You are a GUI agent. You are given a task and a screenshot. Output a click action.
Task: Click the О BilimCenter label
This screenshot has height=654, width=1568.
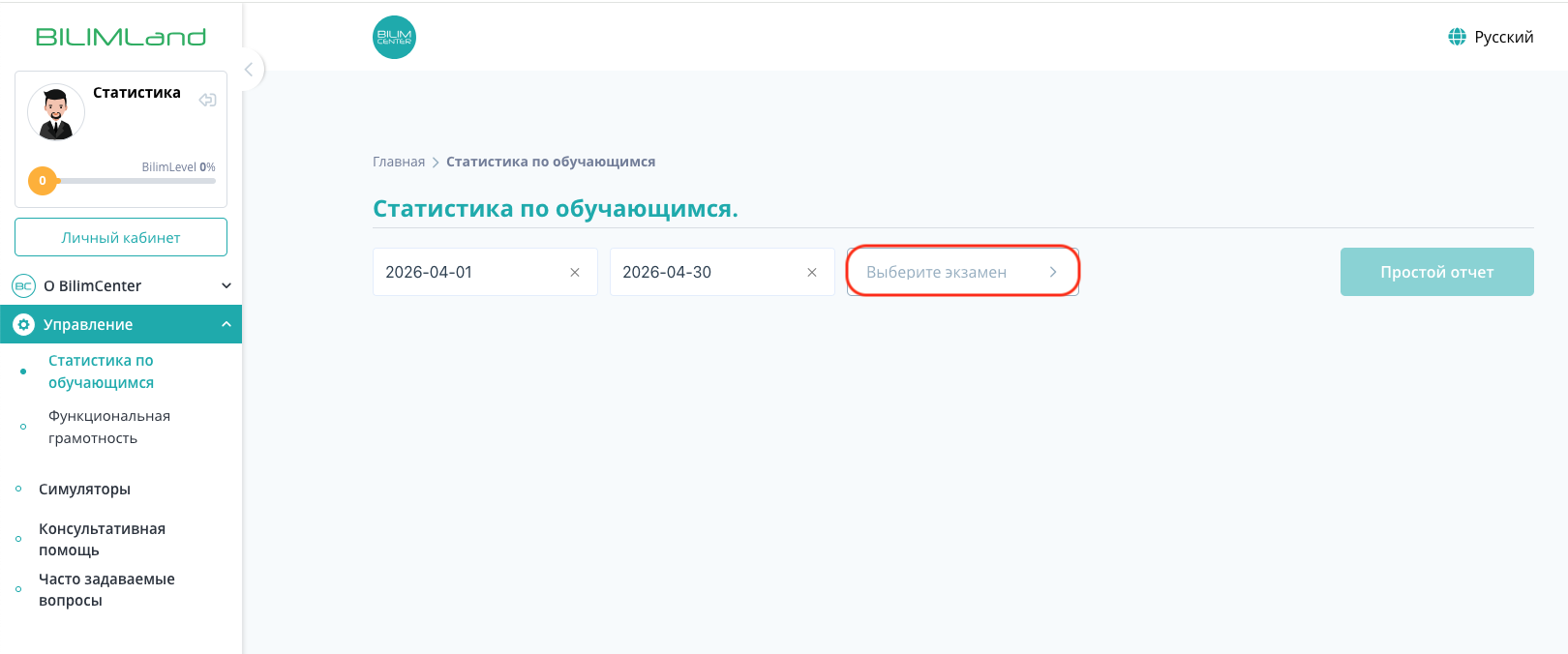[x=92, y=285]
